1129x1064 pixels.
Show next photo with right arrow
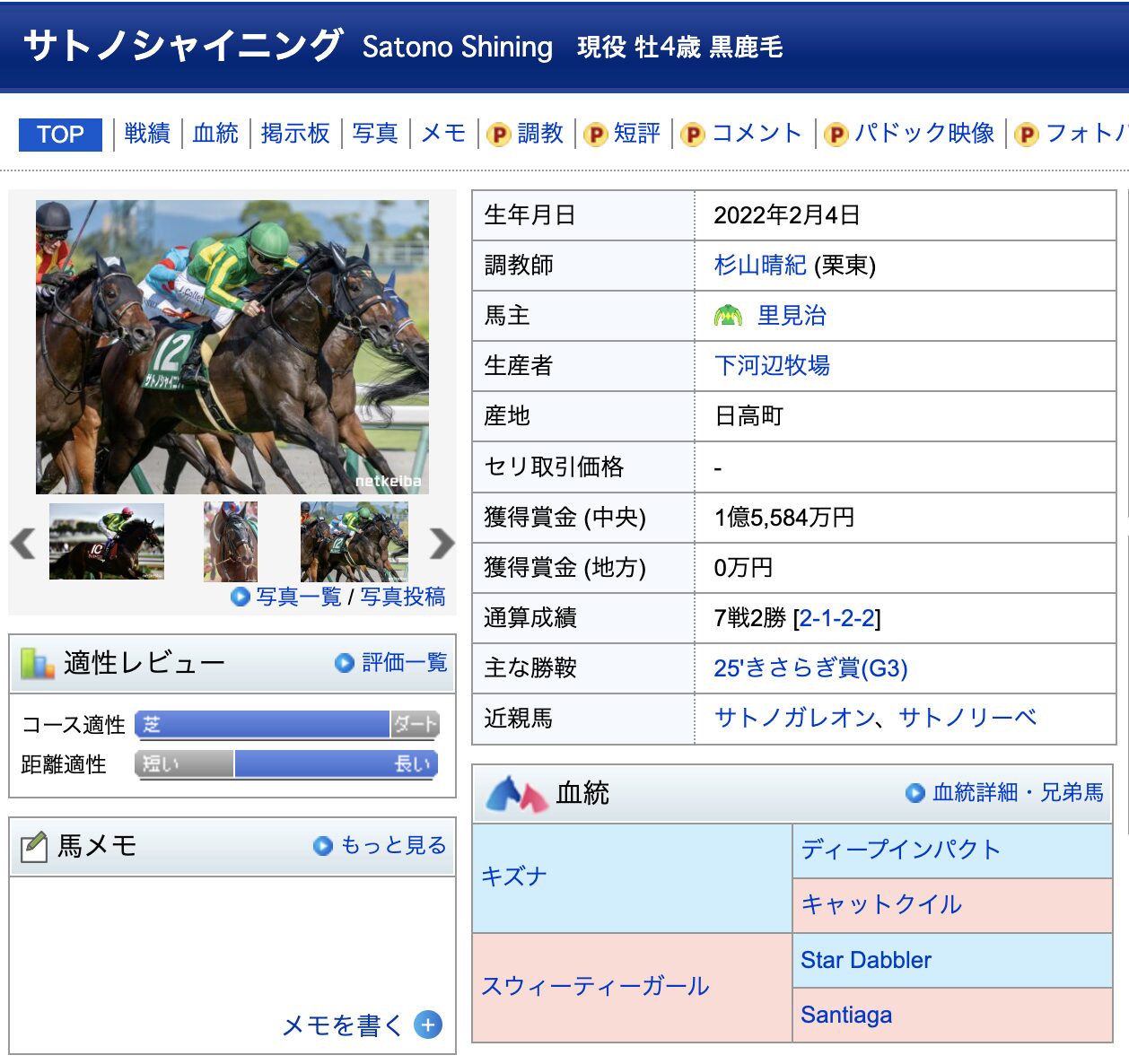pyautogui.click(x=442, y=543)
